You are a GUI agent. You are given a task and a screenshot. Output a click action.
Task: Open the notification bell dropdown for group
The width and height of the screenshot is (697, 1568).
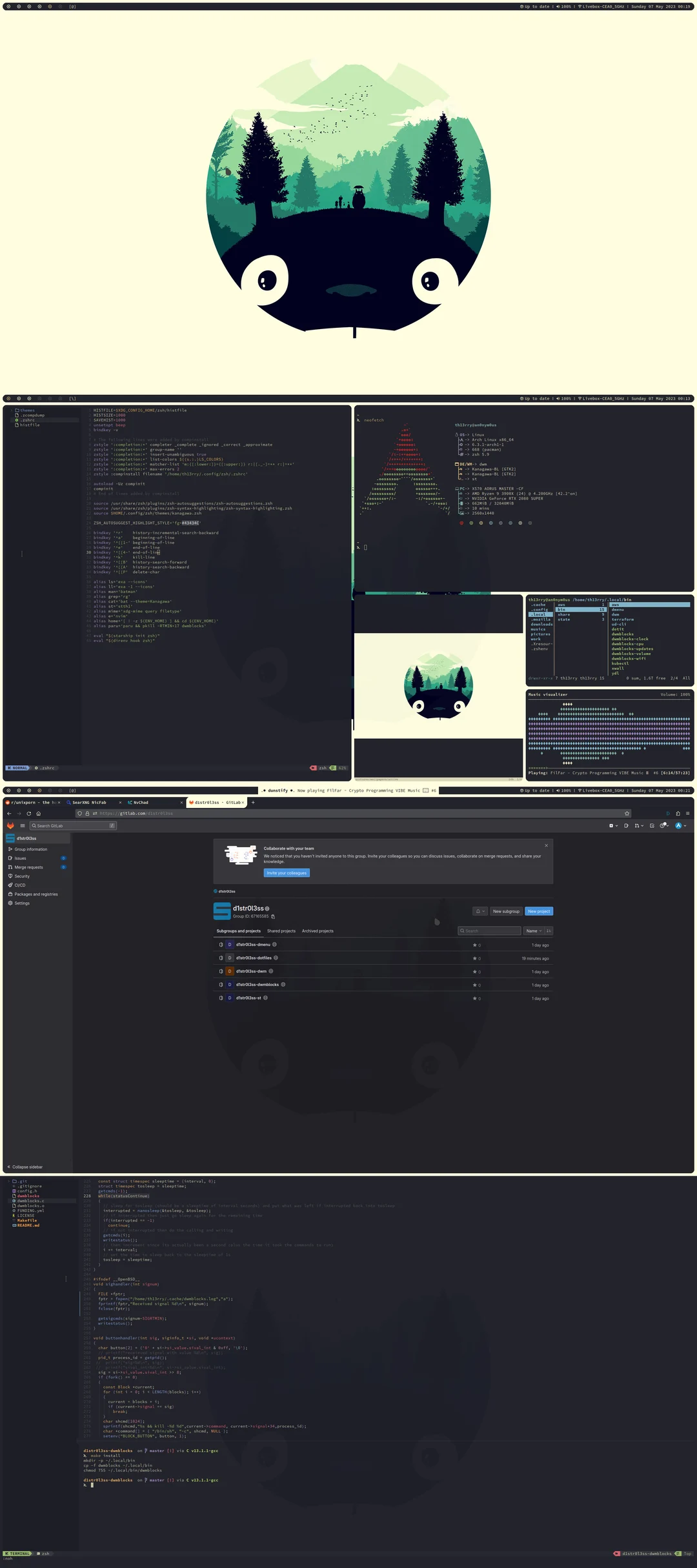pos(480,911)
